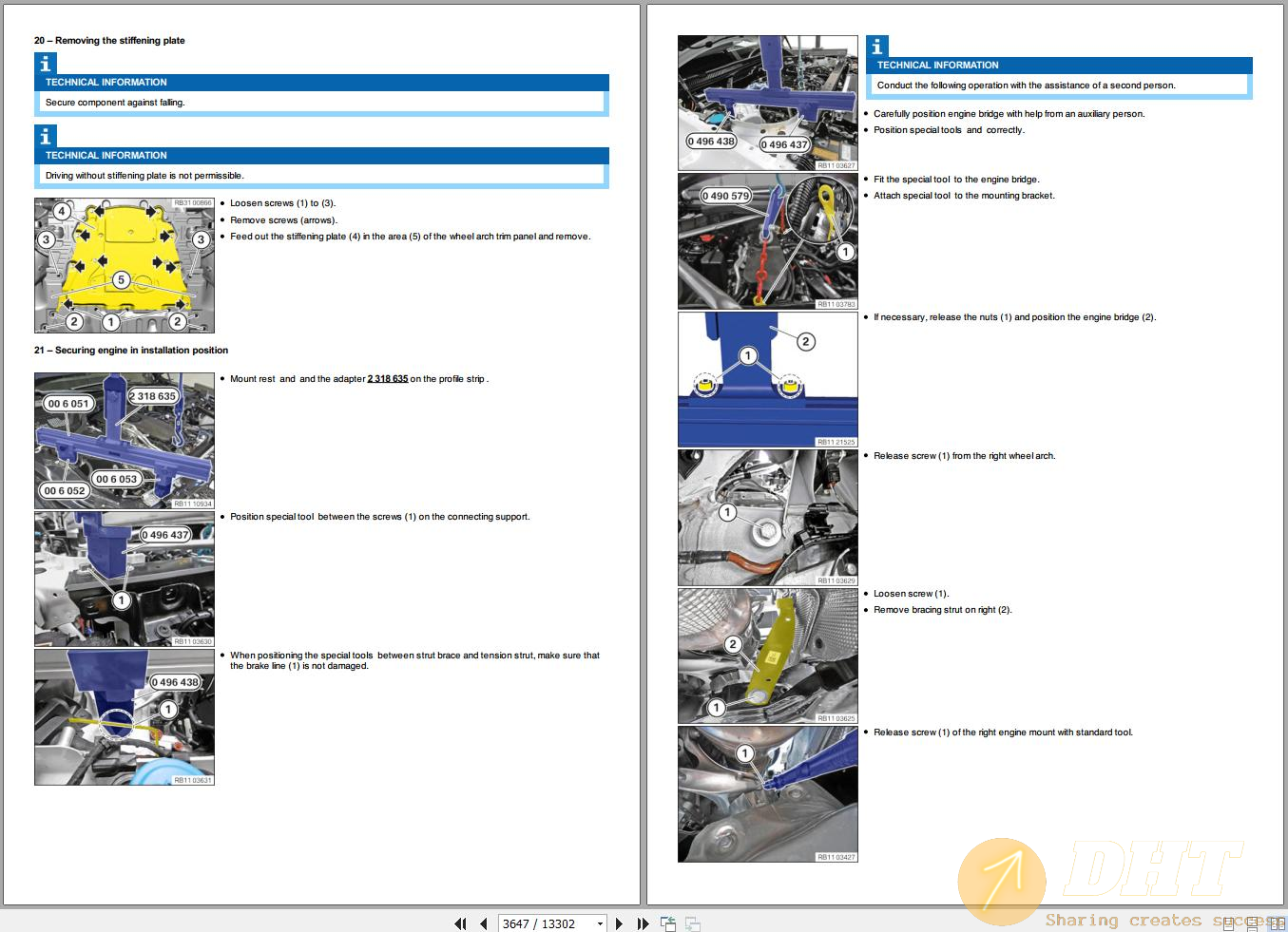Viewport: 1288px width, 932px height.
Task: Click bullet starting 'Feed out the stiffening plate (4)'
Action: pos(411,237)
